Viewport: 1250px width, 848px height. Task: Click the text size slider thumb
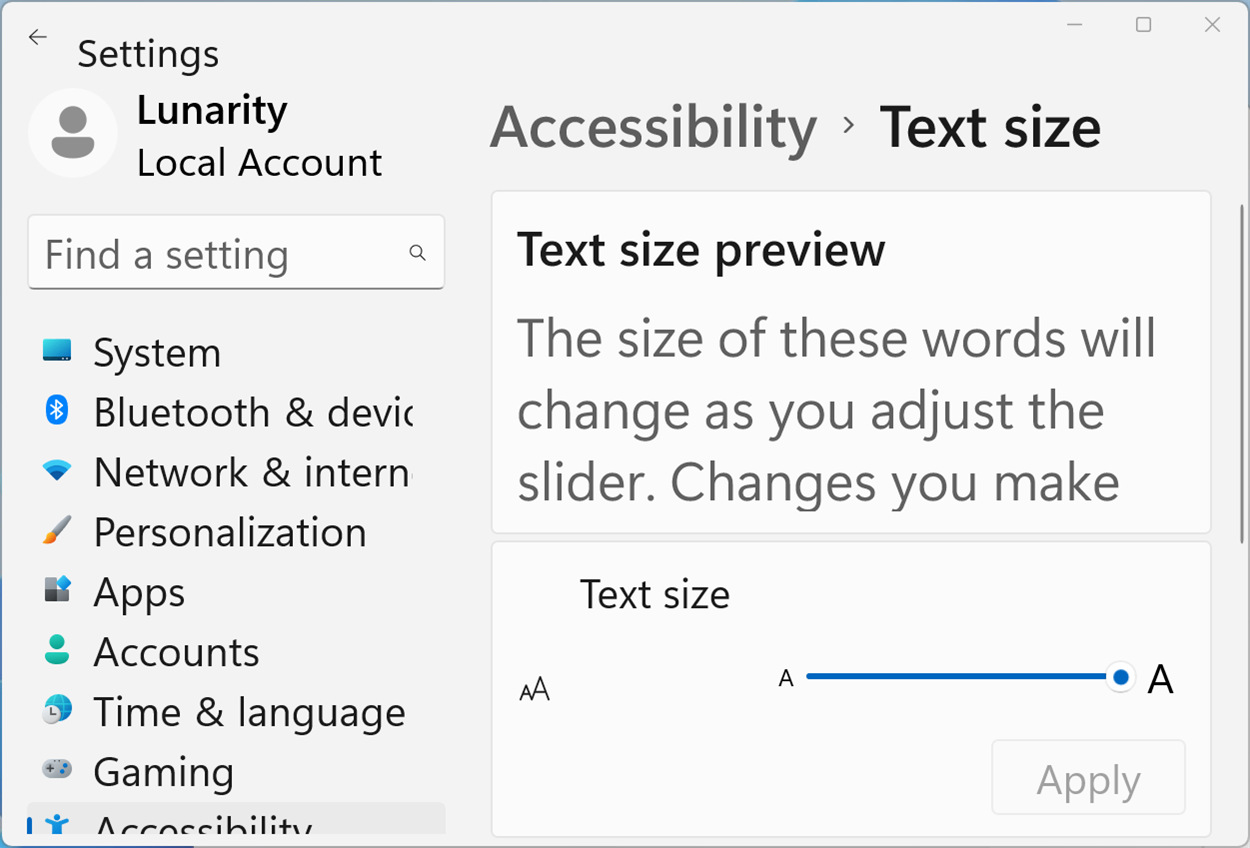click(1121, 678)
